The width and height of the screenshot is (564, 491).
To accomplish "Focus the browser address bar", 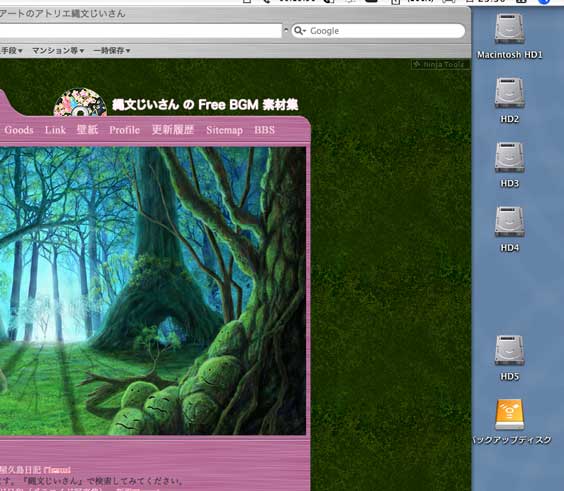I will (x=140, y=31).
